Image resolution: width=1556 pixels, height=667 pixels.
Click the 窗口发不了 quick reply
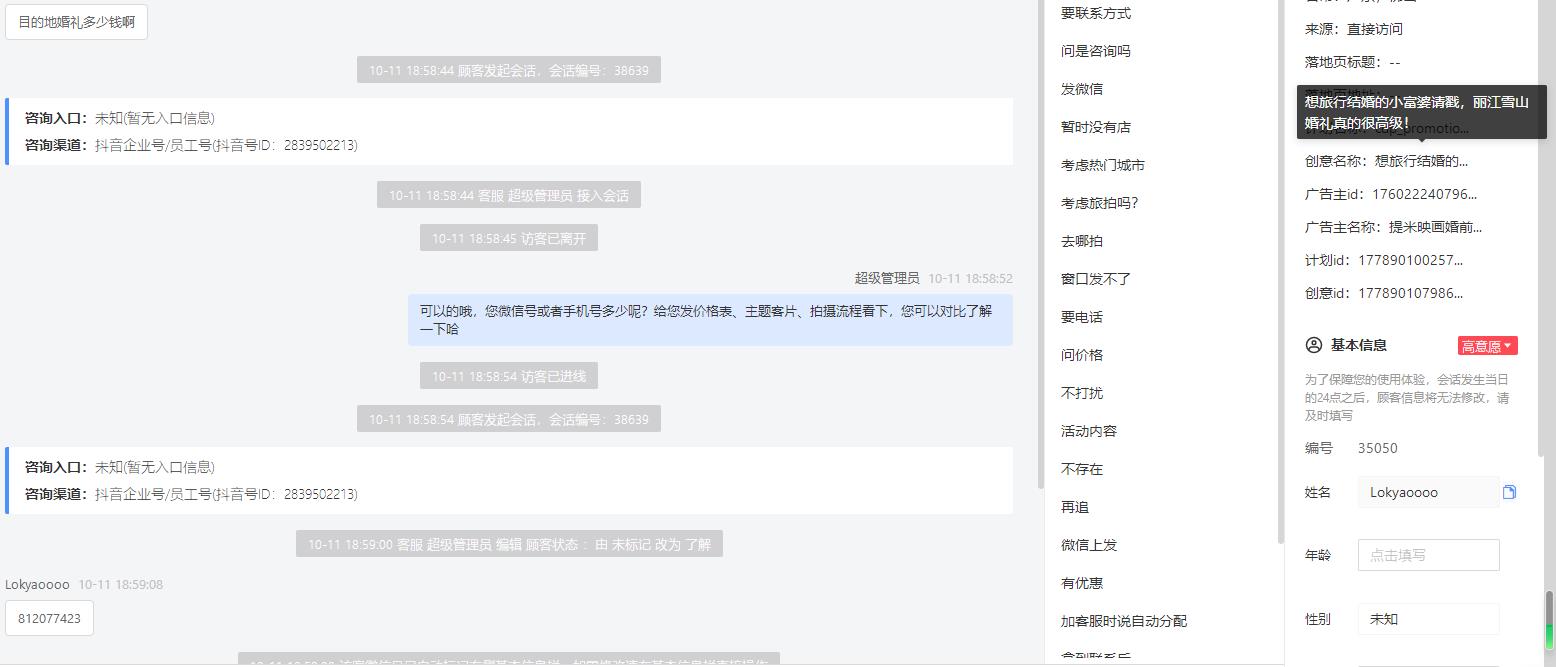pos(1096,279)
